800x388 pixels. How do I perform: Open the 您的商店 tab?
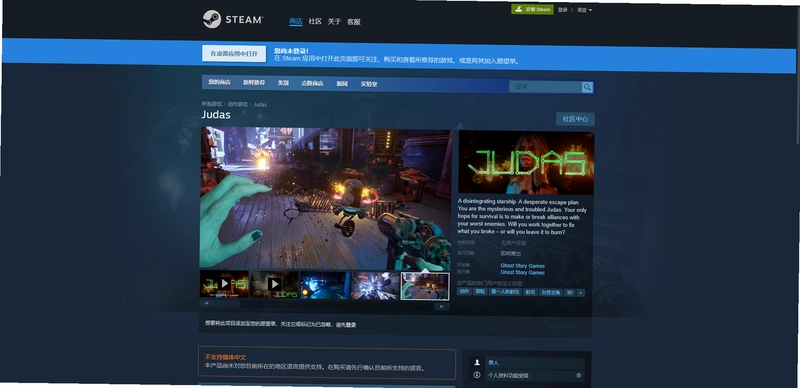click(219, 82)
